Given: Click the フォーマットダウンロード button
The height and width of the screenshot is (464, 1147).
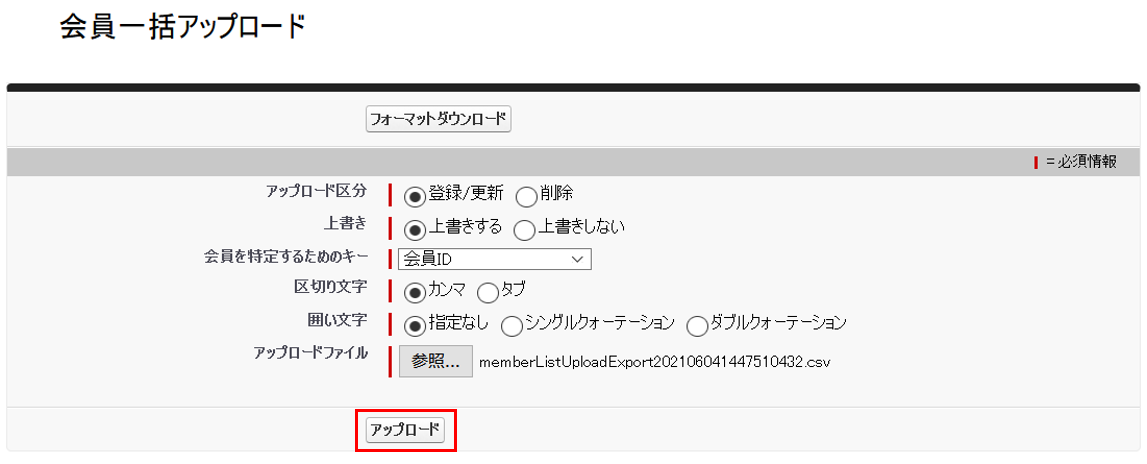Looking at the screenshot, I should tap(438, 120).
